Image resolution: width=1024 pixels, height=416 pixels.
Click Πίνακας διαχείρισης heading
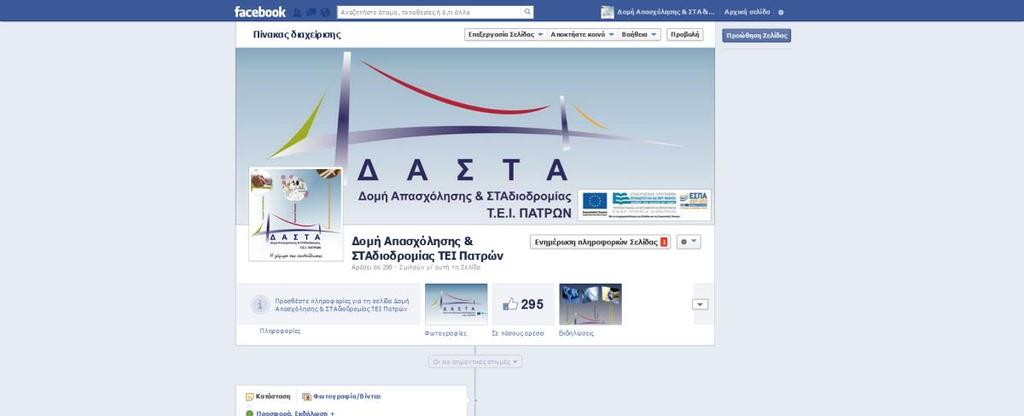pyautogui.click(x=296, y=35)
